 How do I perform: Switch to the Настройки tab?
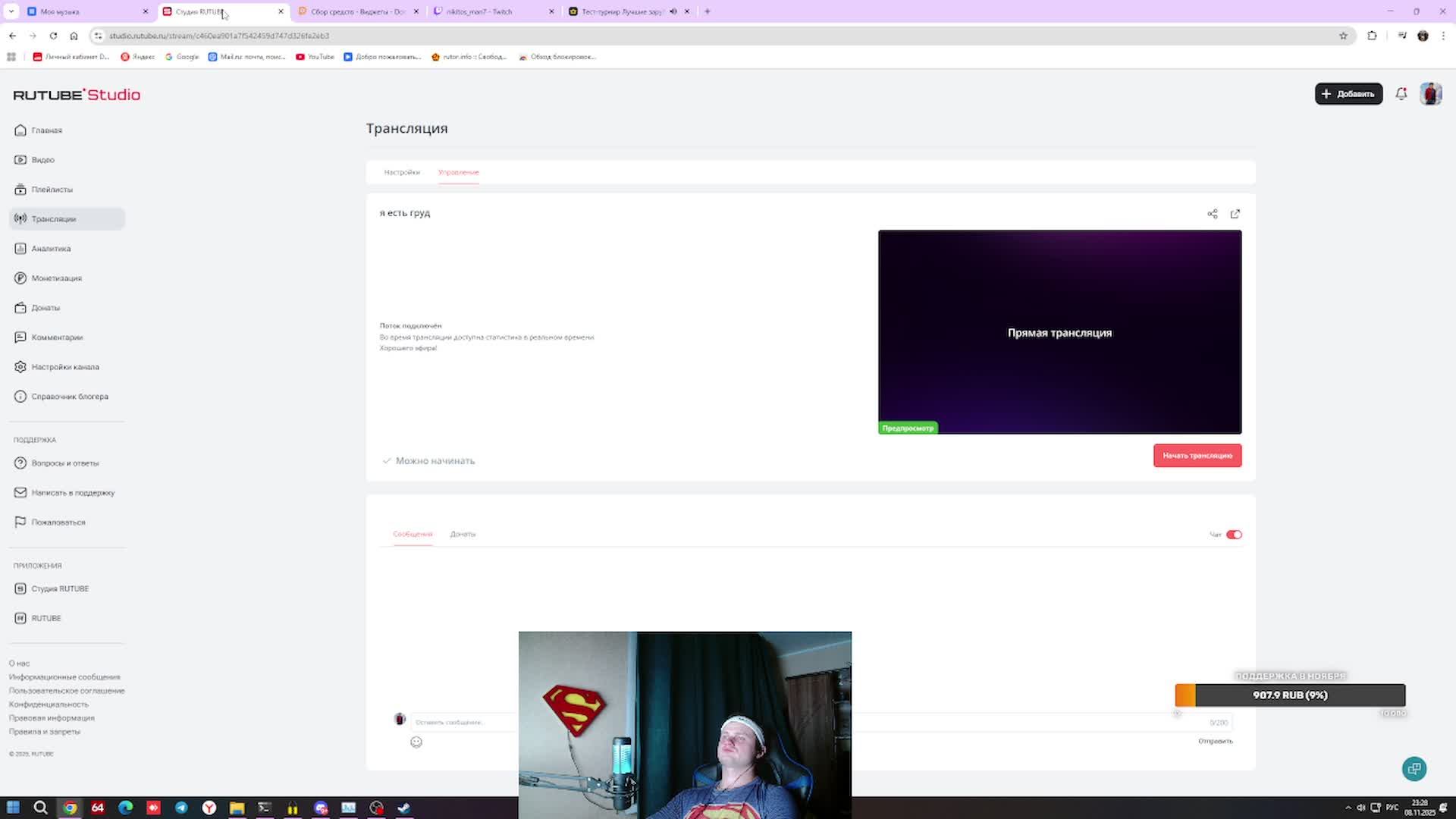[x=401, y=172]
